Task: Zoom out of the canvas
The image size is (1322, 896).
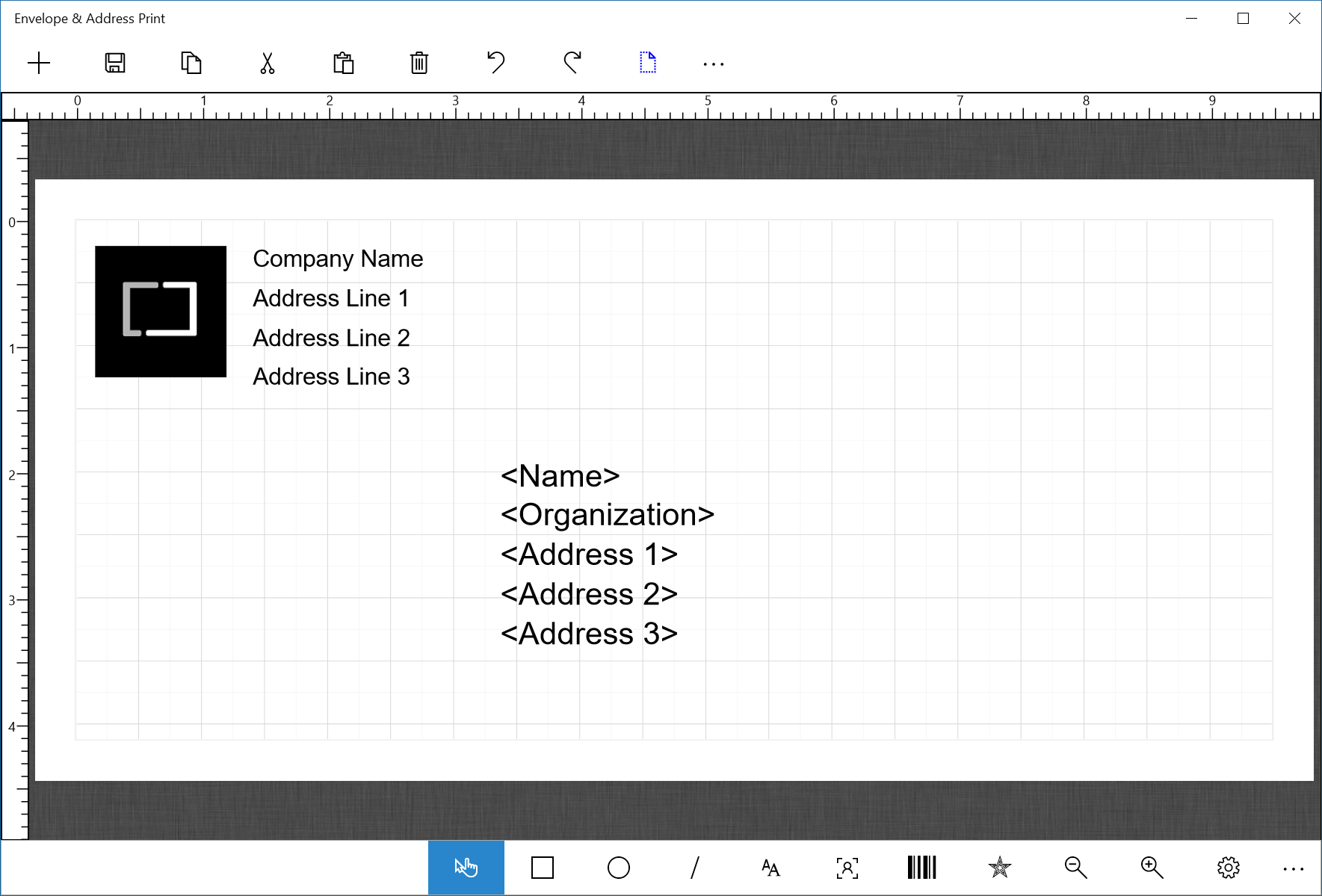Action: [1076, 868]
